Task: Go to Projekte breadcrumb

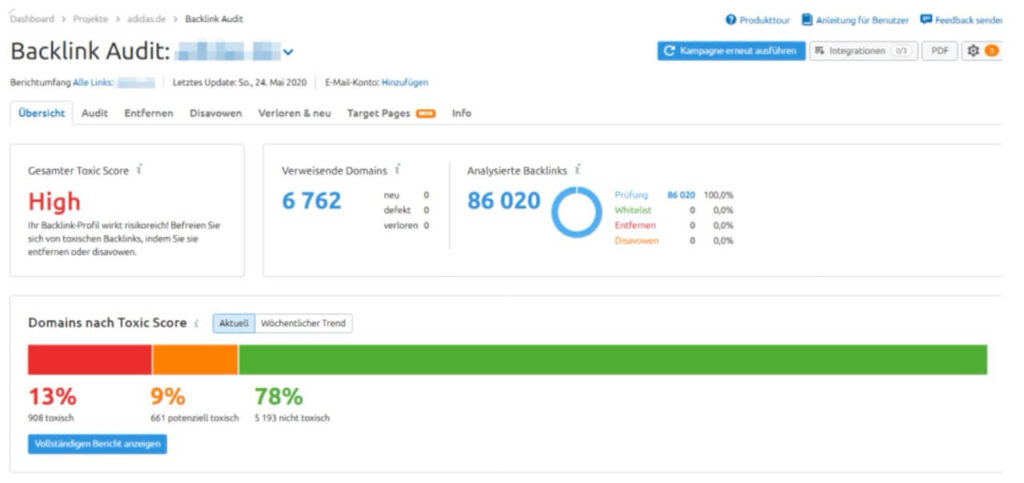Action: click(91, 19)
